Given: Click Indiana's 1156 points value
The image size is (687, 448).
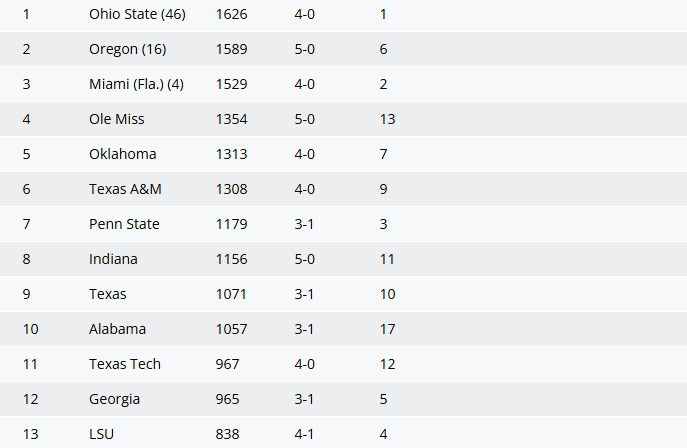Looking at the screenshot, I should click(x=231, y=259).
